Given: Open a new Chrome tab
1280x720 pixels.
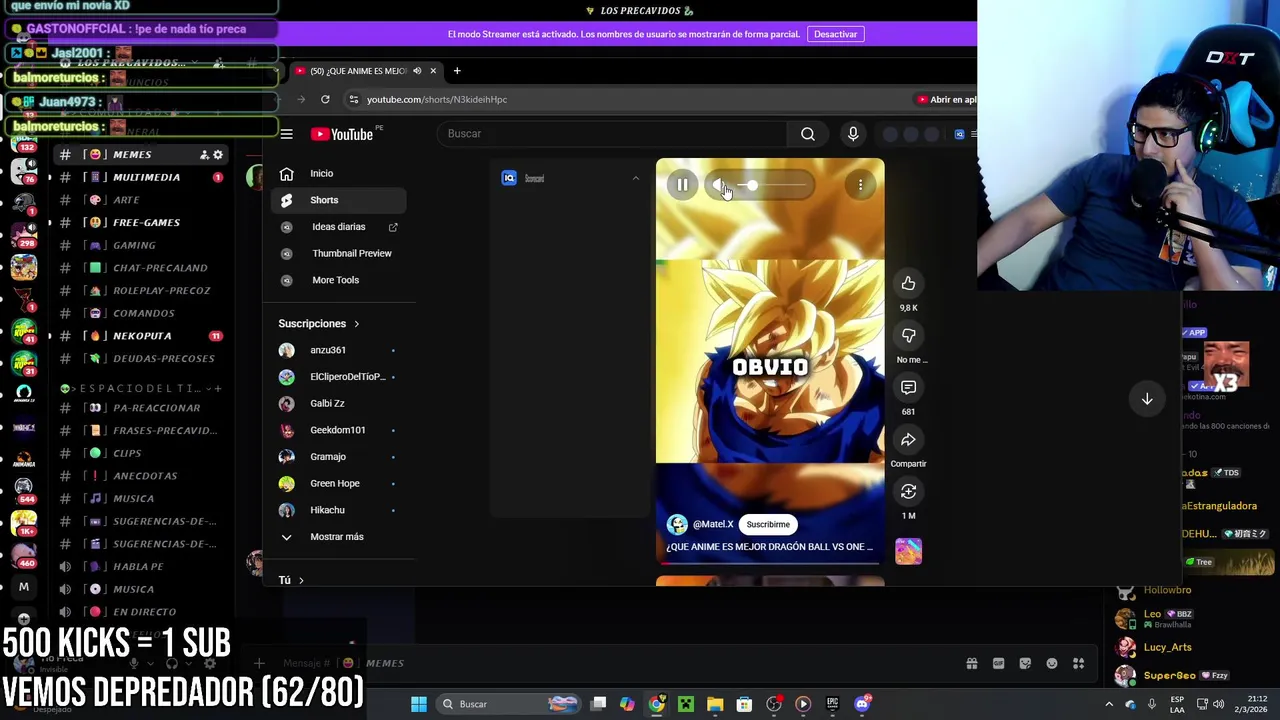Looking at the screenshot, I should coord(457,71).
